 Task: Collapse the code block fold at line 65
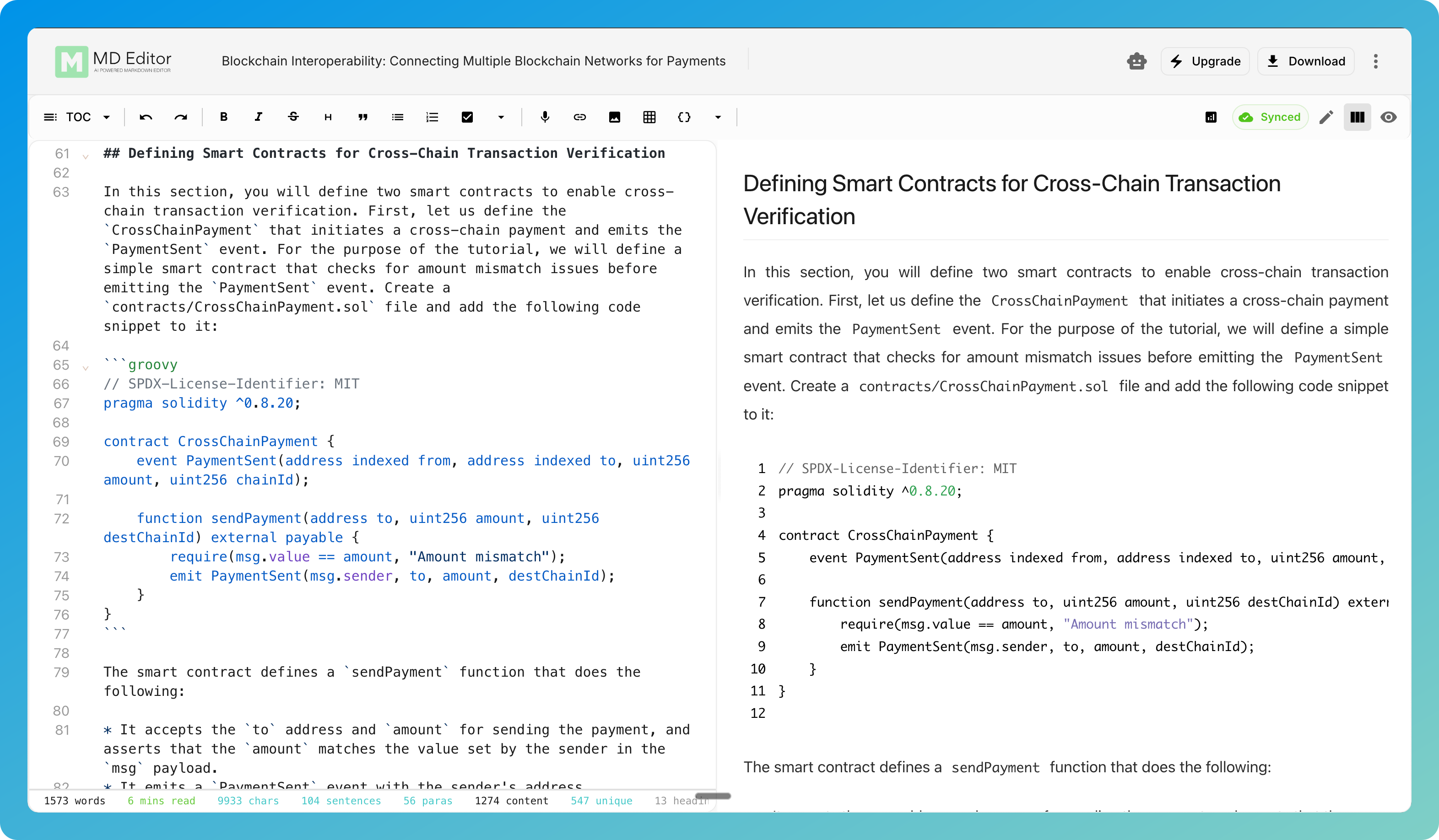click(86, 367)
